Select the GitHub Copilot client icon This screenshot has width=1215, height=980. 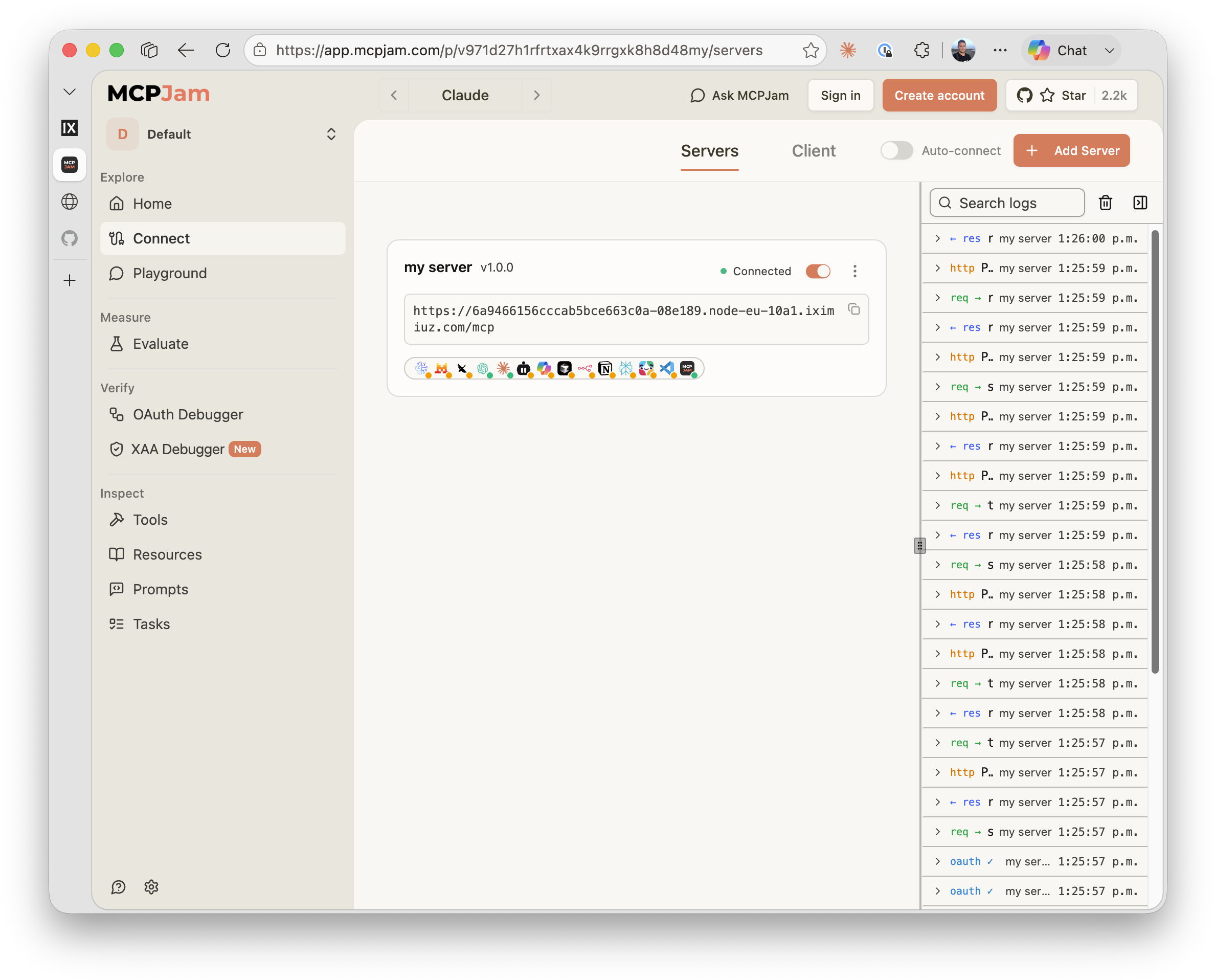(523, 369)
